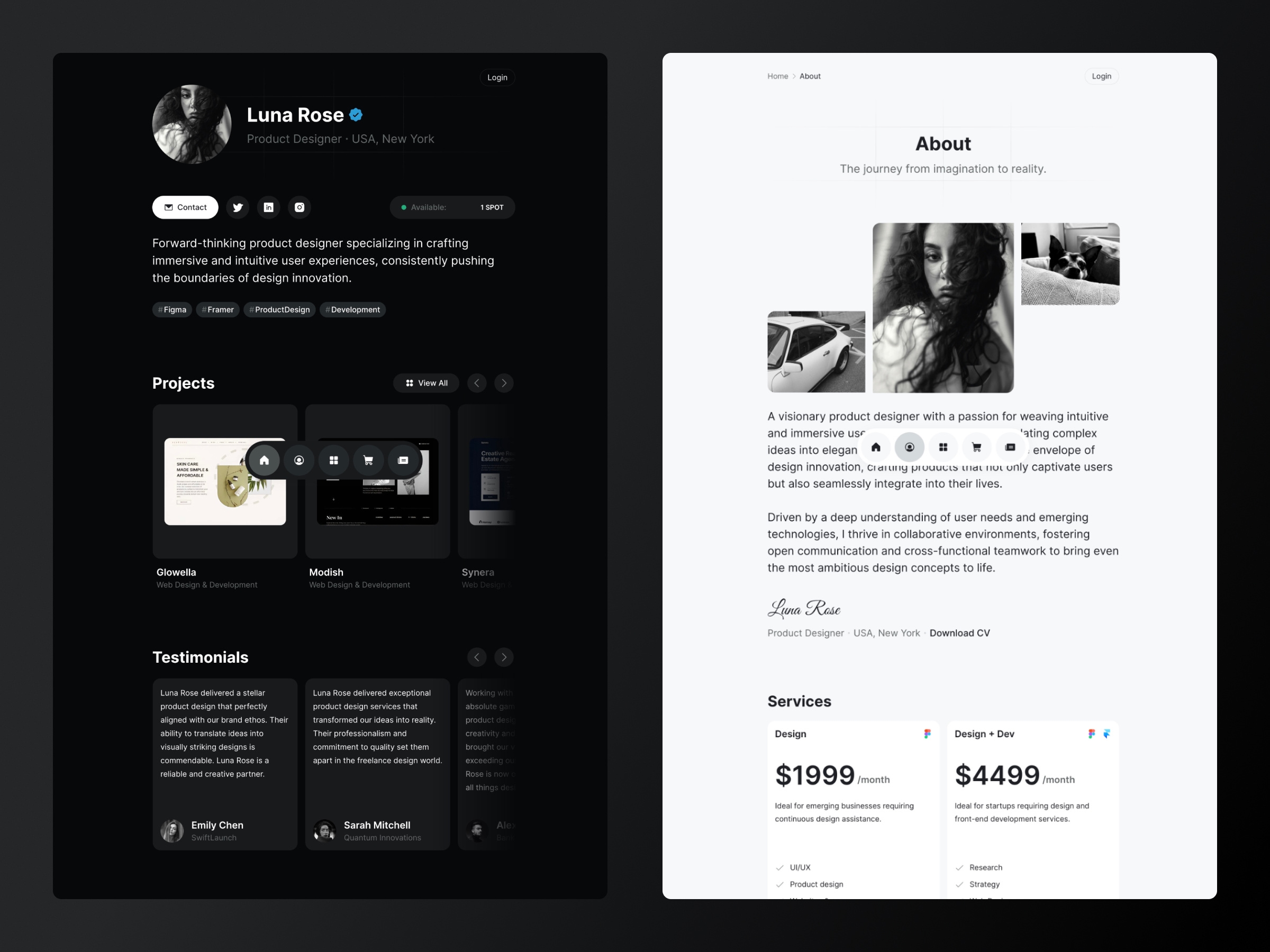Click the left arrow navigation icon in Projects

coord(476,383)
